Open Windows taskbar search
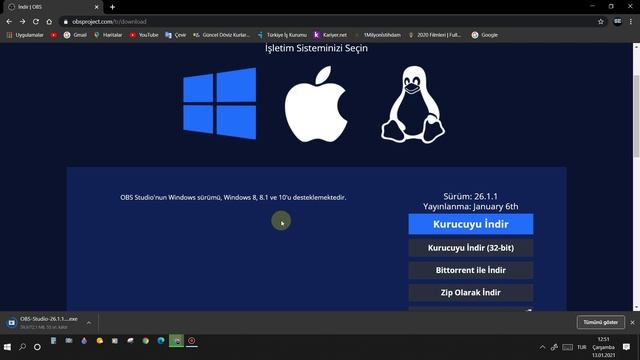Viewport: 640px width, 360px height. coord(22,347)
